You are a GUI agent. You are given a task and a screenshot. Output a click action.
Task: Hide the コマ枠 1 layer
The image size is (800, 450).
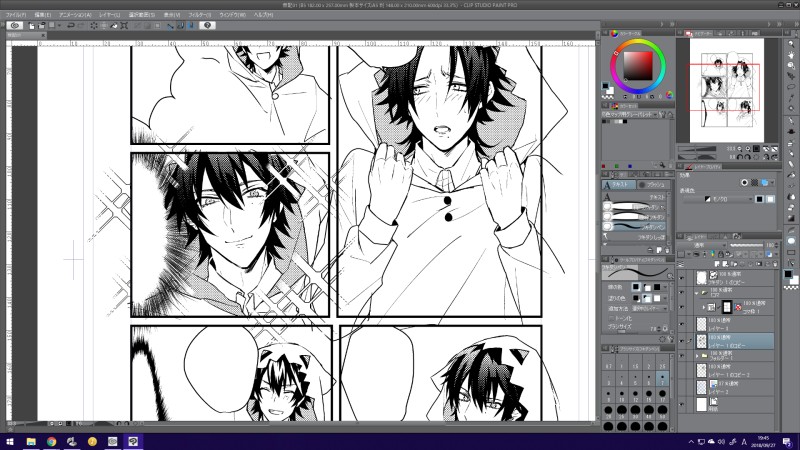[x=682, y=307]
